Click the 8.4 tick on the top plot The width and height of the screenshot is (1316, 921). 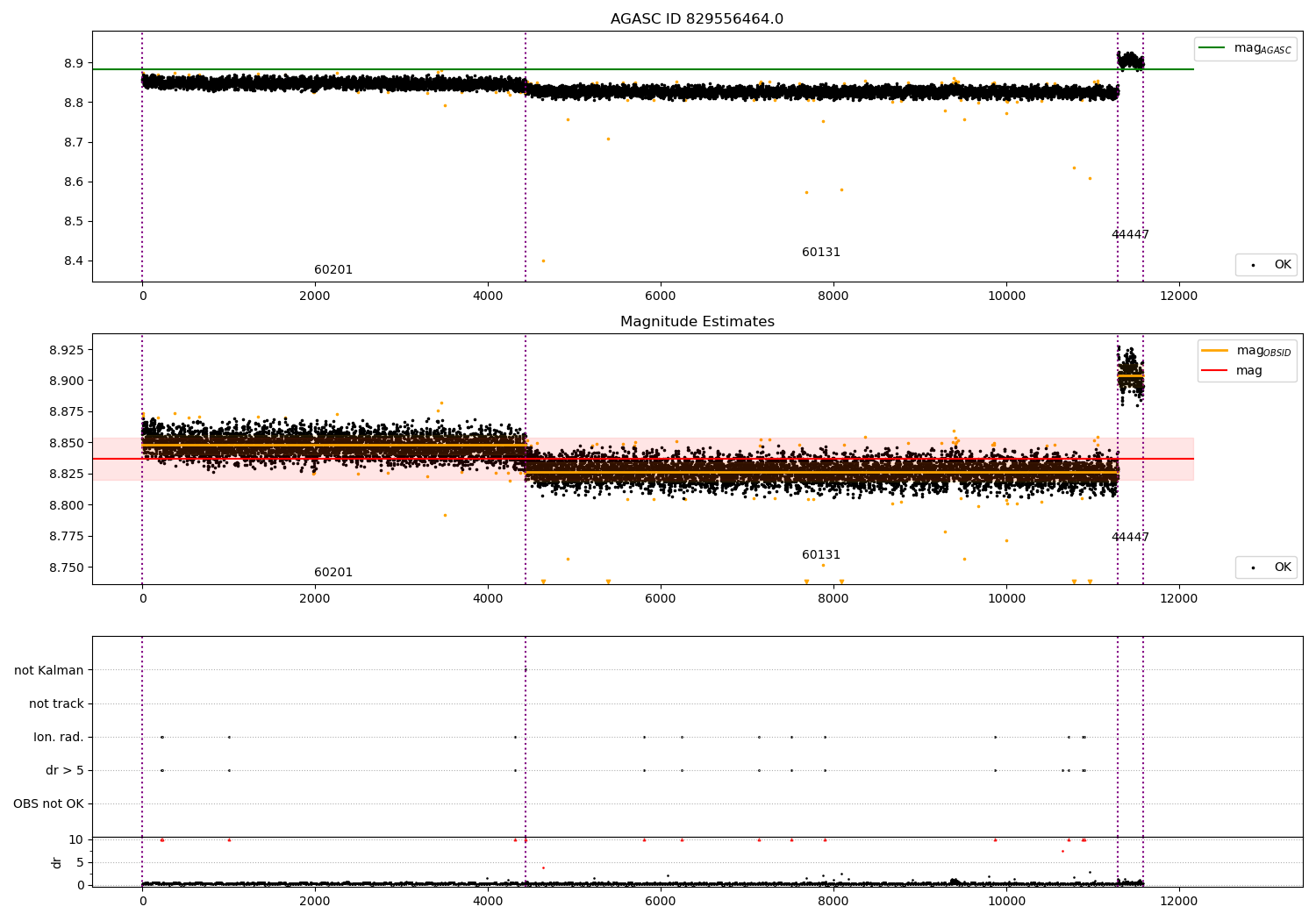pyautogui.click(x=74, y=261)
